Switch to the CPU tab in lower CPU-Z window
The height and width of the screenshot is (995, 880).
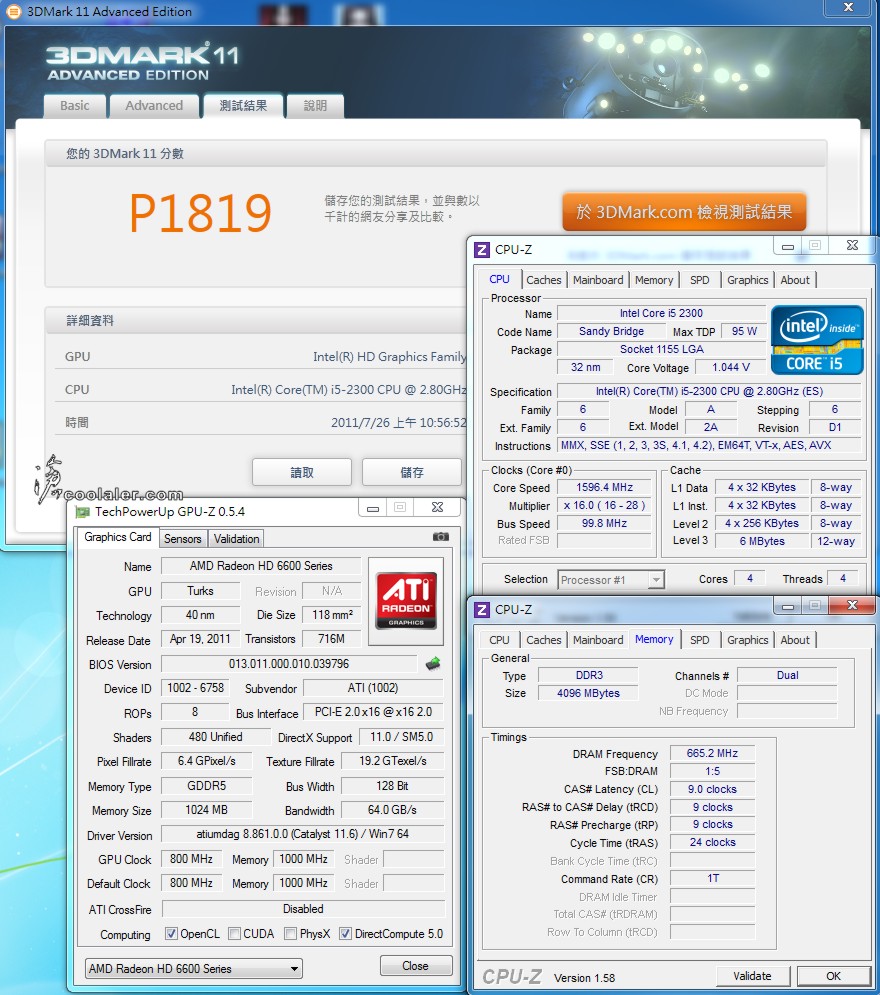(499, 640)
